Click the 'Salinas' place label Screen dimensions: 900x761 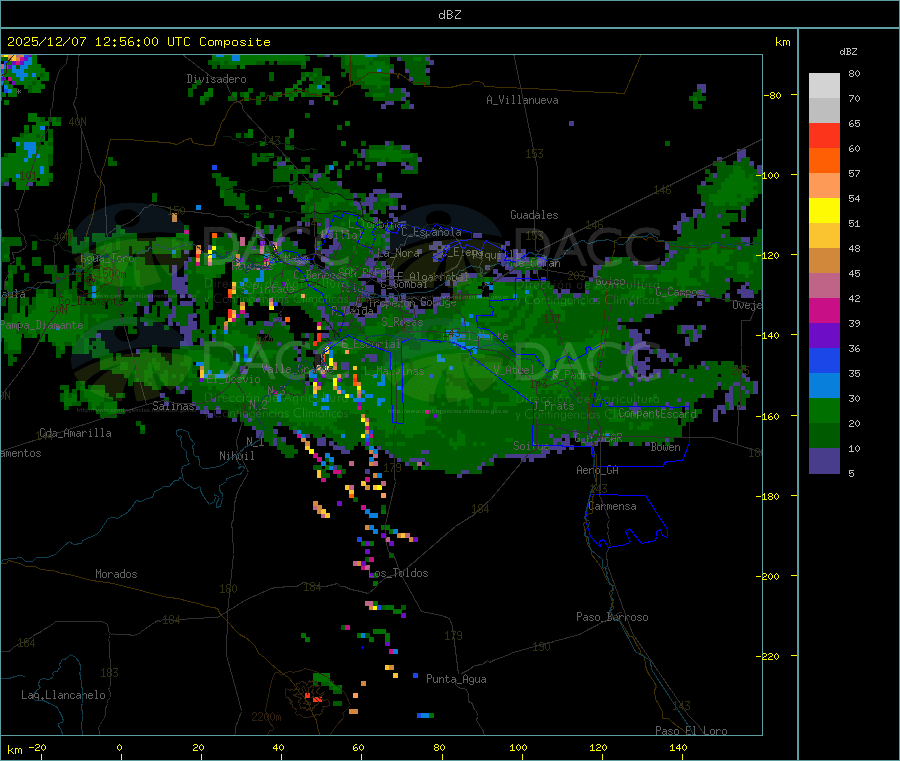coord(173,406)
